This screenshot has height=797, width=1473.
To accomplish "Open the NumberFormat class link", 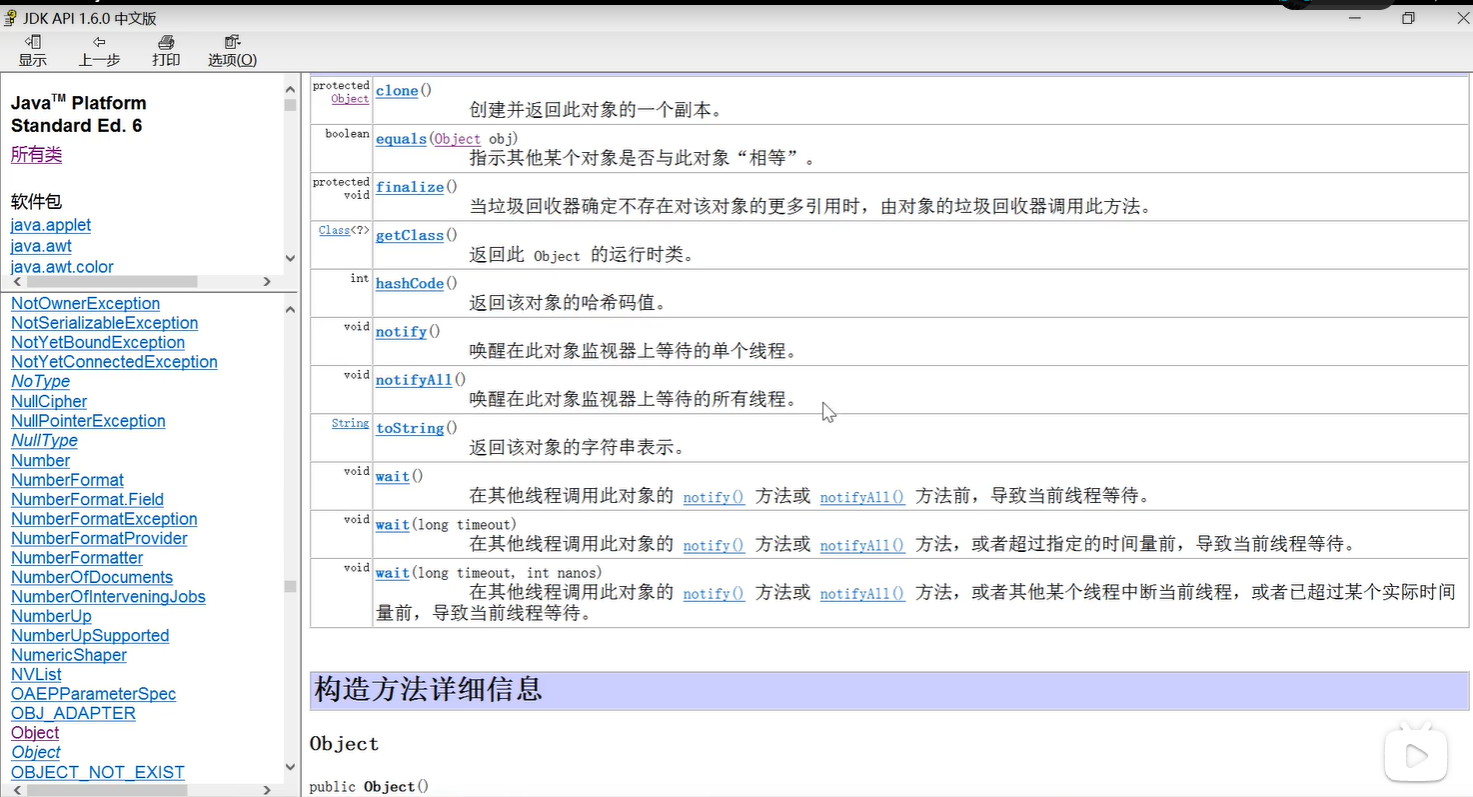I will point(67,480).
